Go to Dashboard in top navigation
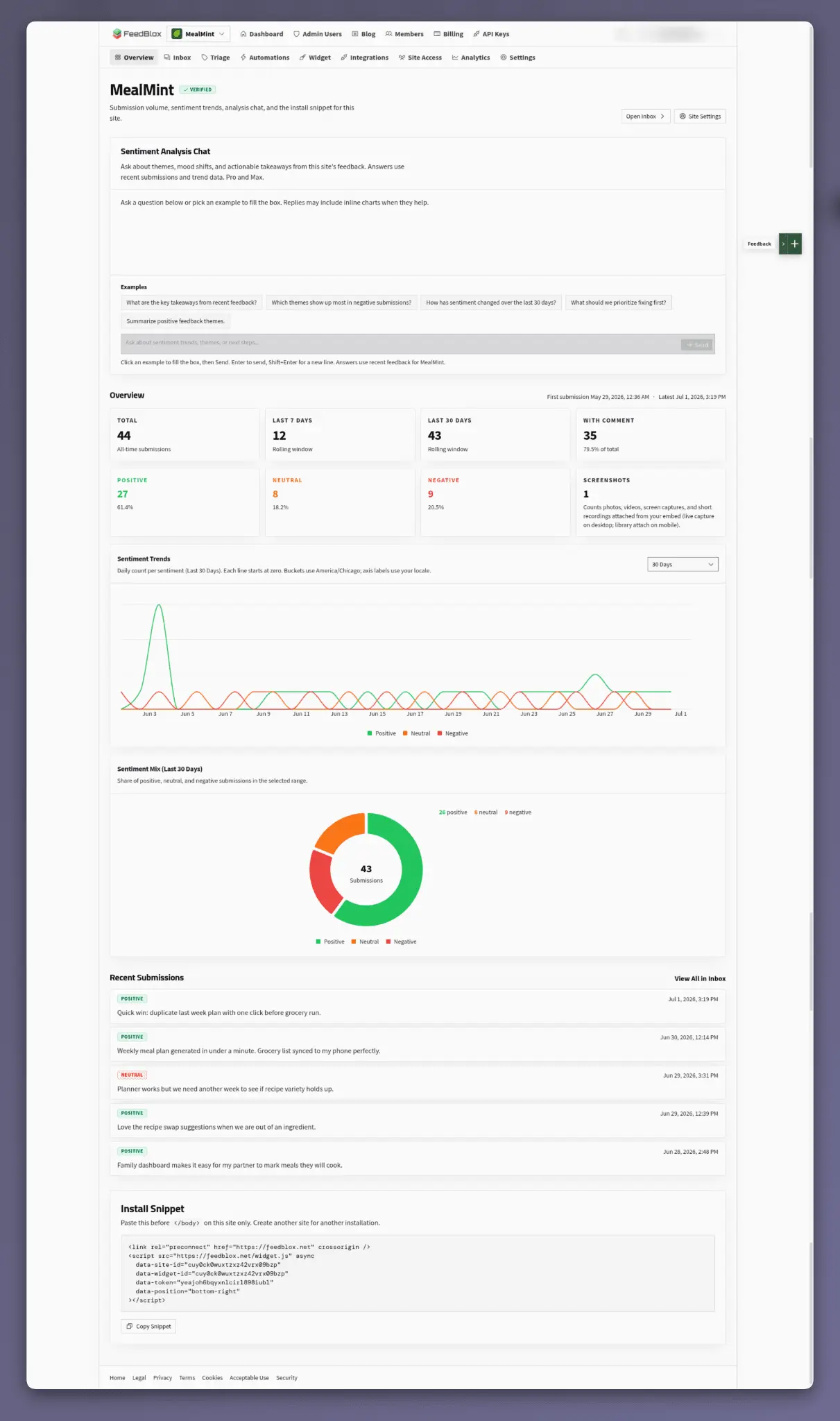 [x=262, y=34]
